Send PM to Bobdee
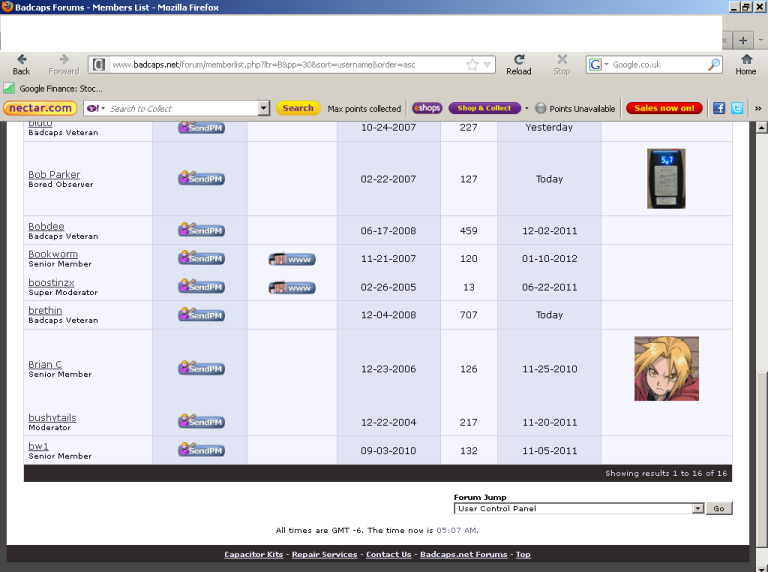 [201, 230]
